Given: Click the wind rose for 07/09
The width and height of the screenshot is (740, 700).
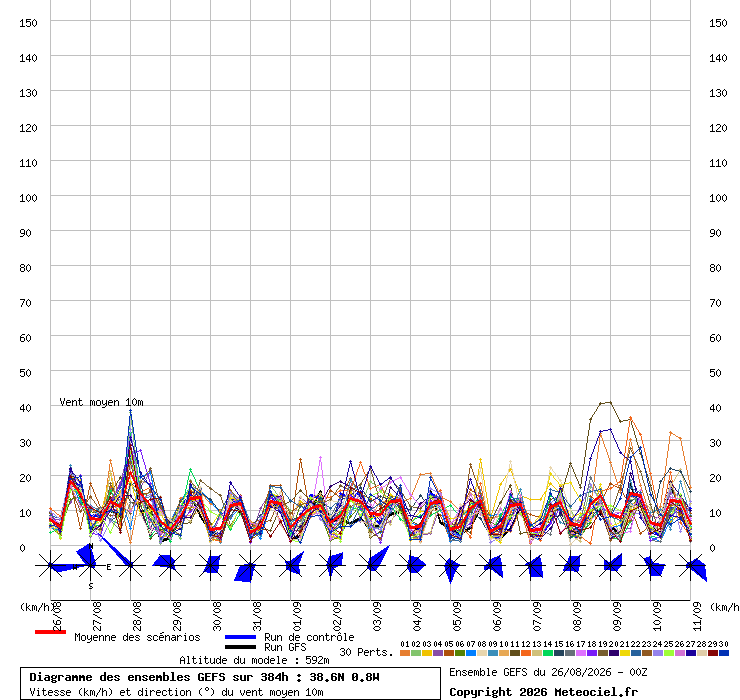Looking at the screenshot, I should click(530, 565).
